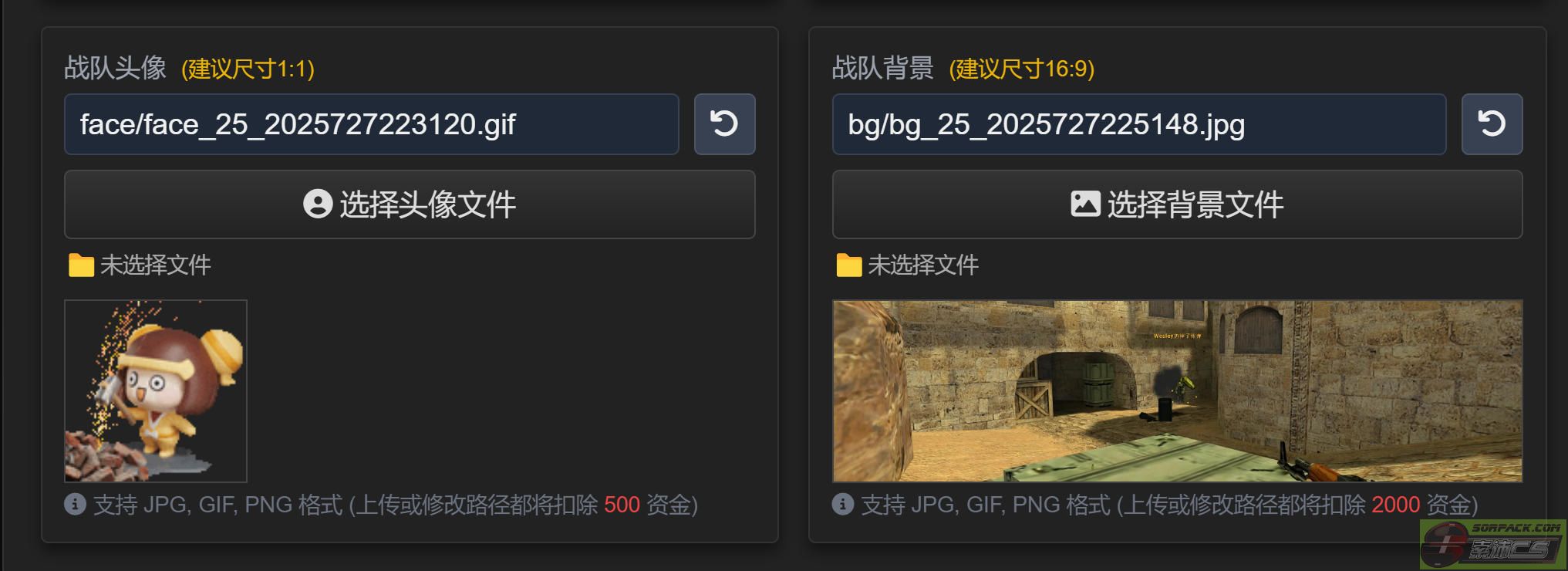Click the 战队头像 section label
Image resolution: width=1568 pixels, height=571 pixels.
[115, 68]
